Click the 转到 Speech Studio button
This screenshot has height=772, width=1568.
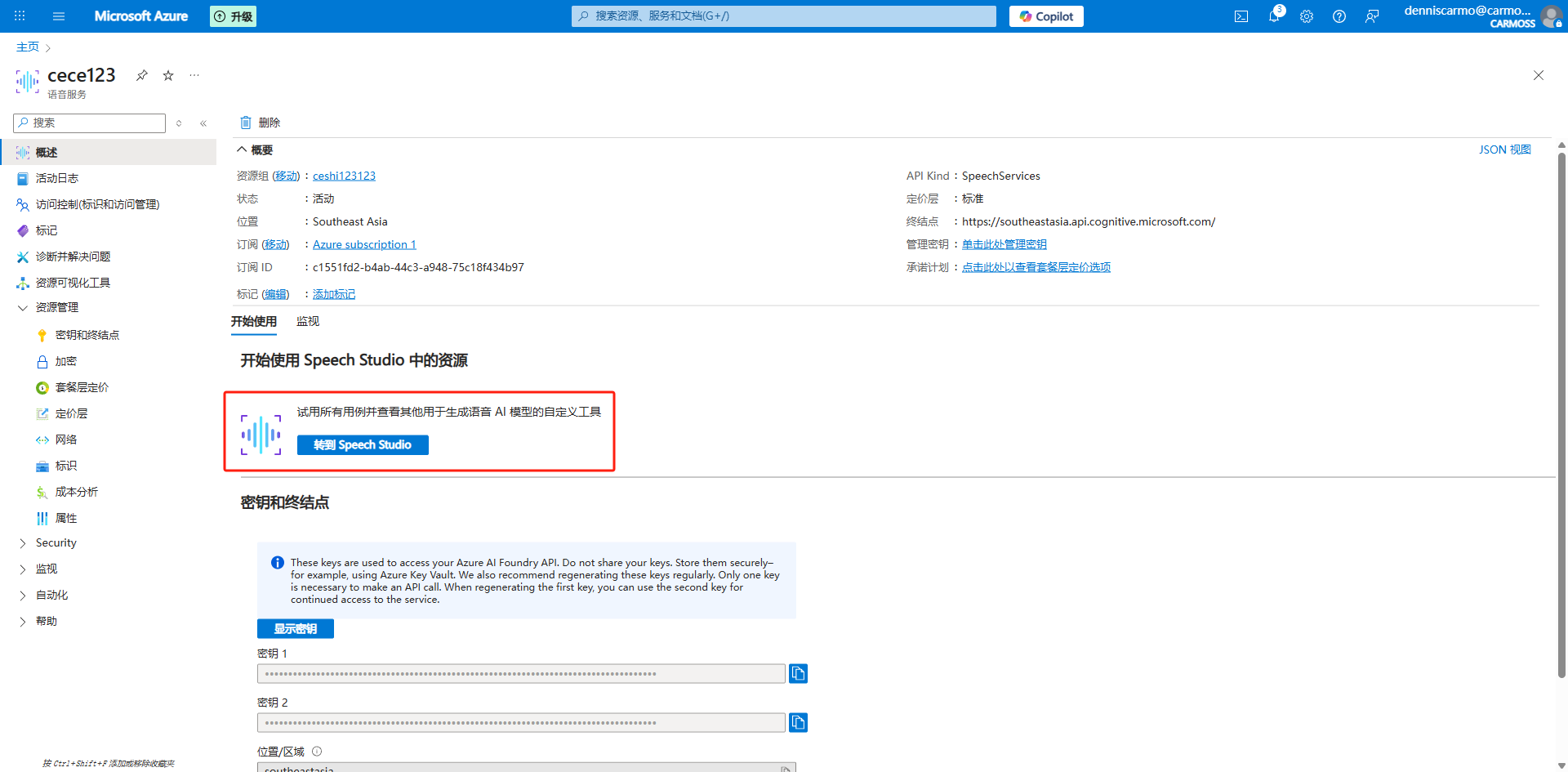pyautogui.click(x=363, y=444)
